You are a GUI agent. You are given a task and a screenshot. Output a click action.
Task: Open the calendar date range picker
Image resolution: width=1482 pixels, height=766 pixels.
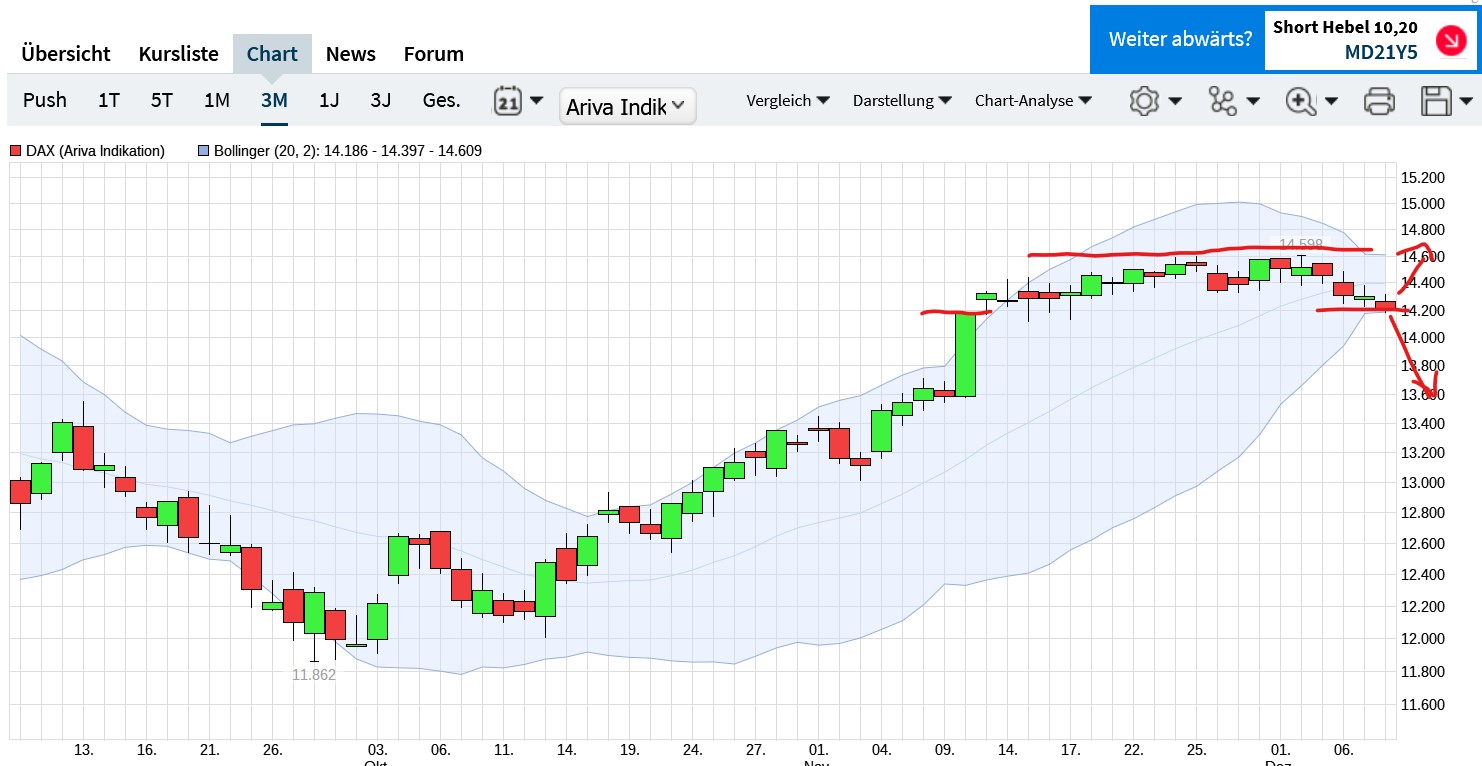(x=509, y=101)
